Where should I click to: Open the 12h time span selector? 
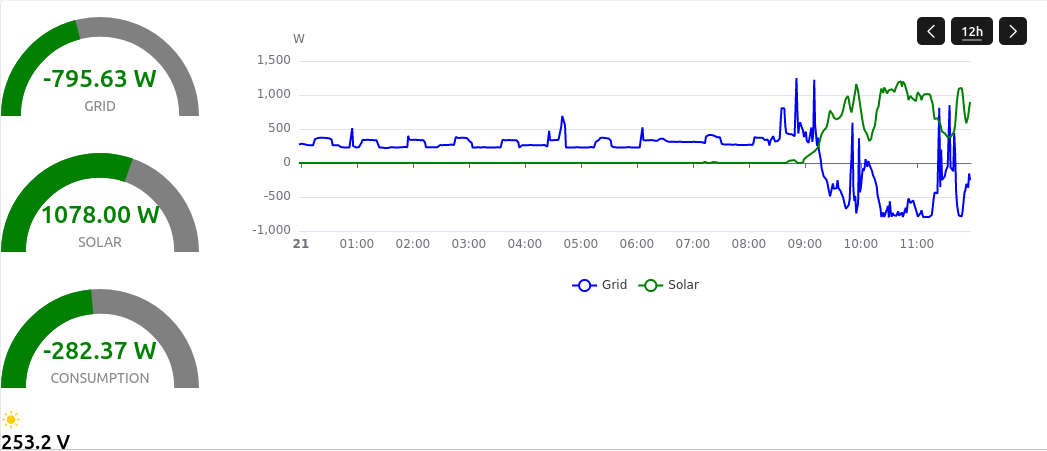point(972,32)
